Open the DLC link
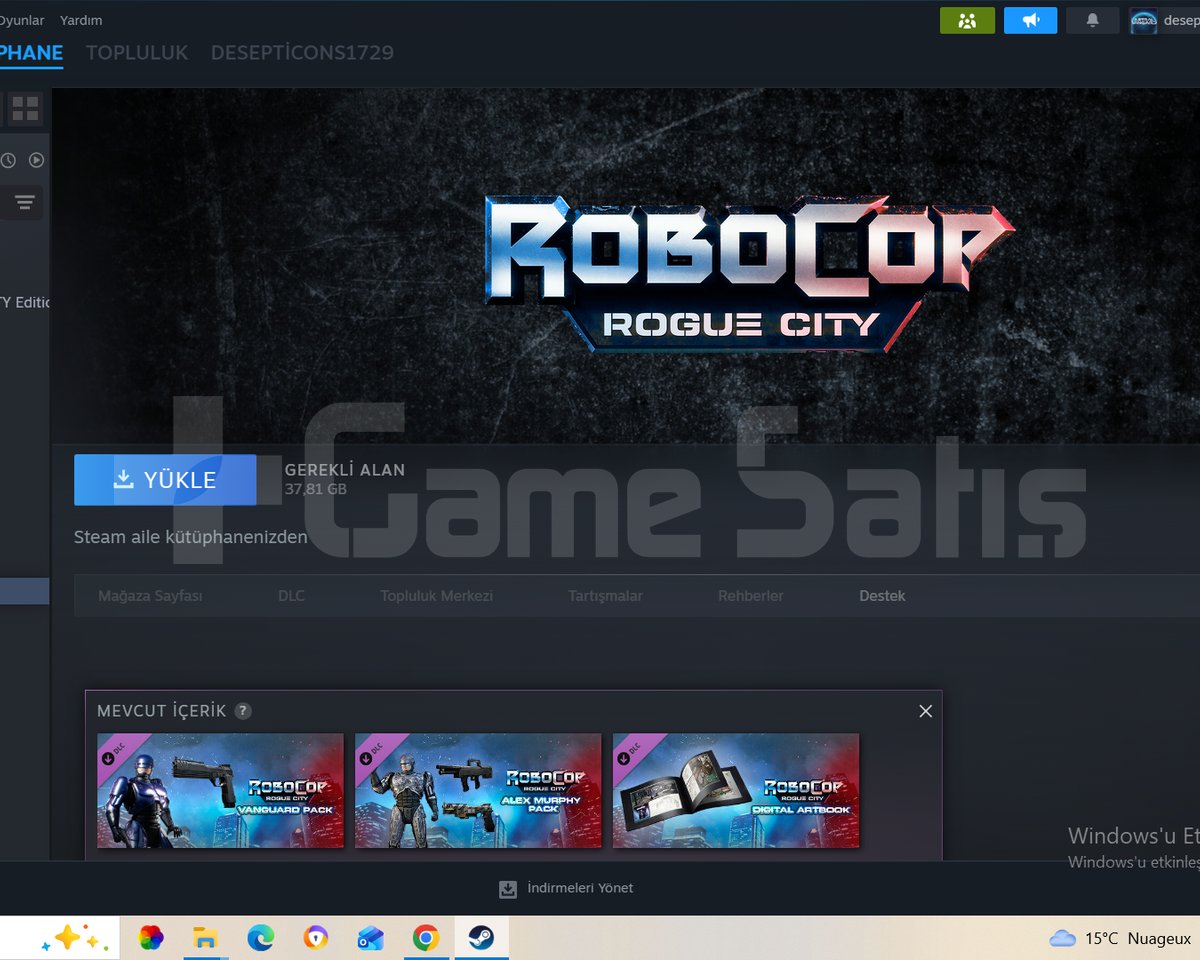 tap(291, 596)
